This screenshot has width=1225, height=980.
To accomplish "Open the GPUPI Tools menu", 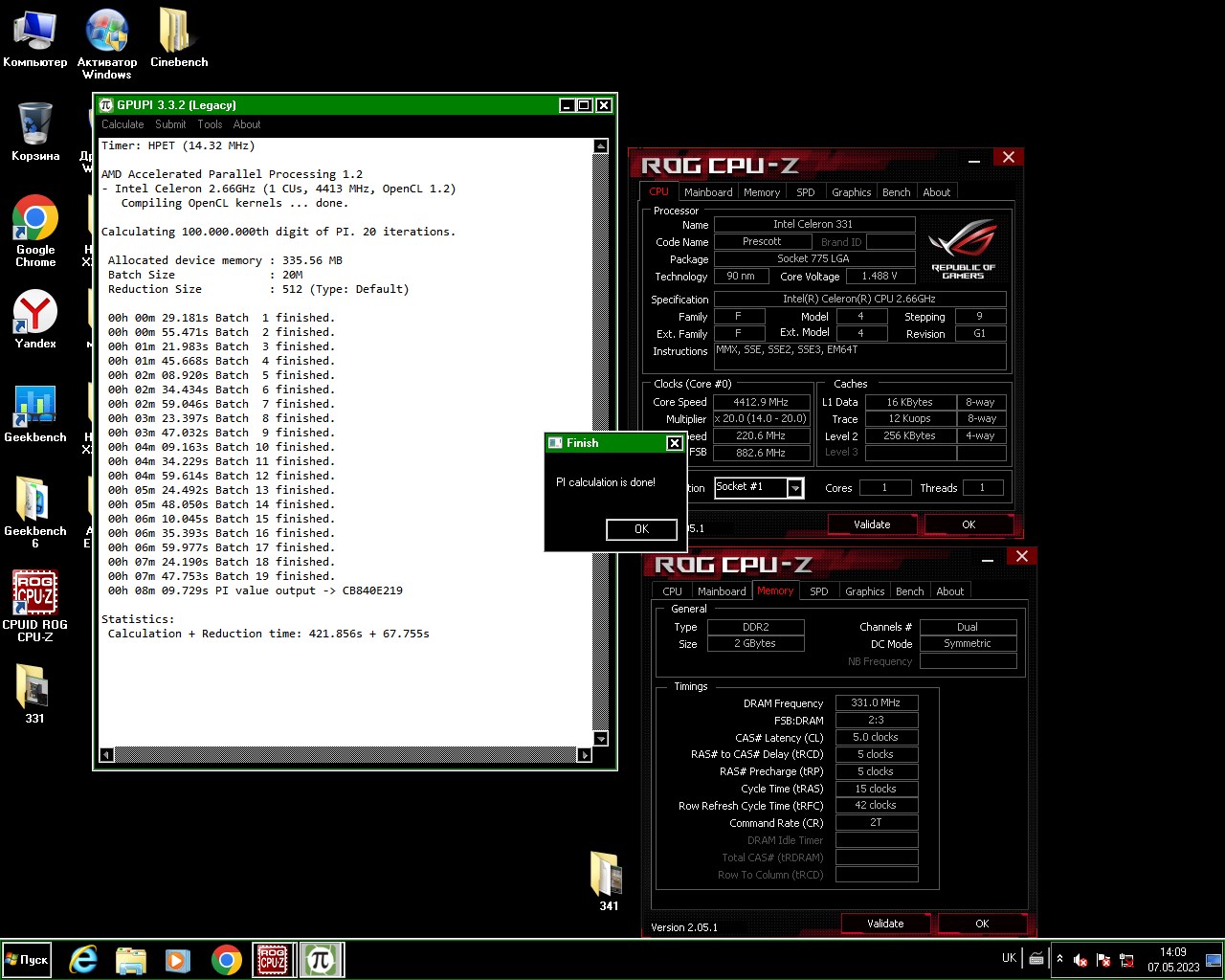I will coord(210,124).
